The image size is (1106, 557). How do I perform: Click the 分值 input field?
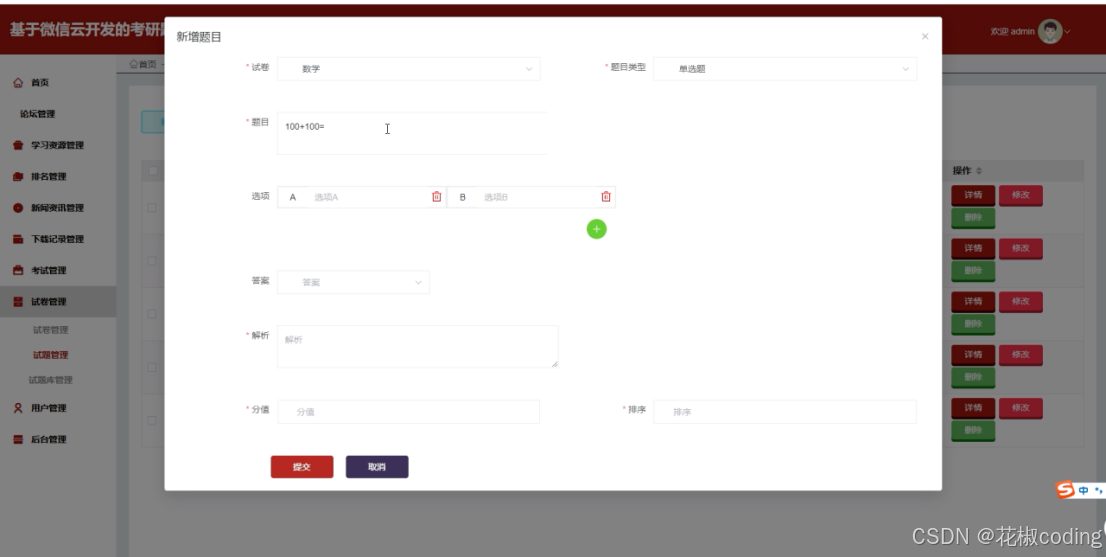click(408, 412)
